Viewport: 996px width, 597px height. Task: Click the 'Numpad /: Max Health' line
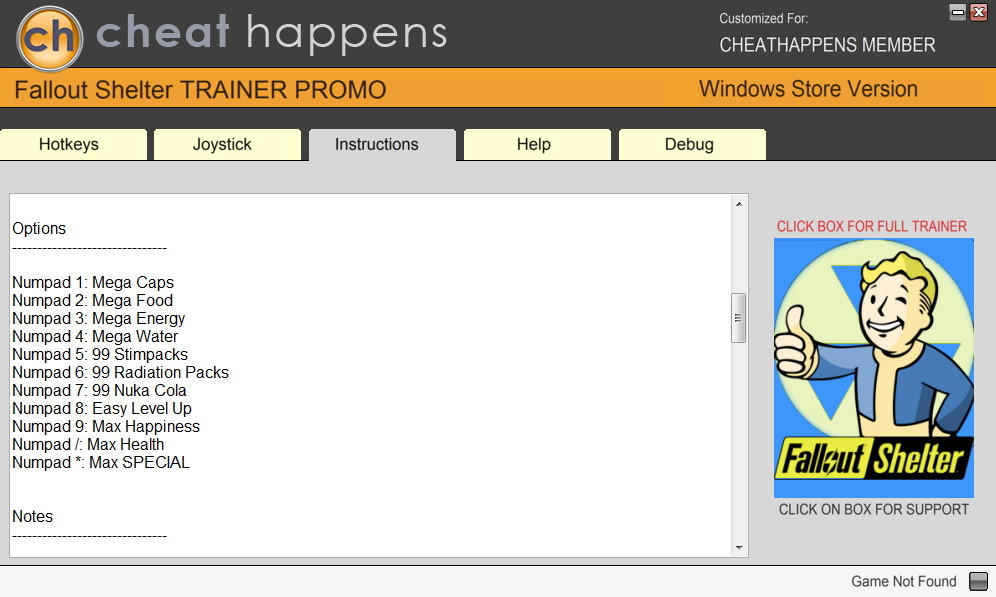click(88, 445)
